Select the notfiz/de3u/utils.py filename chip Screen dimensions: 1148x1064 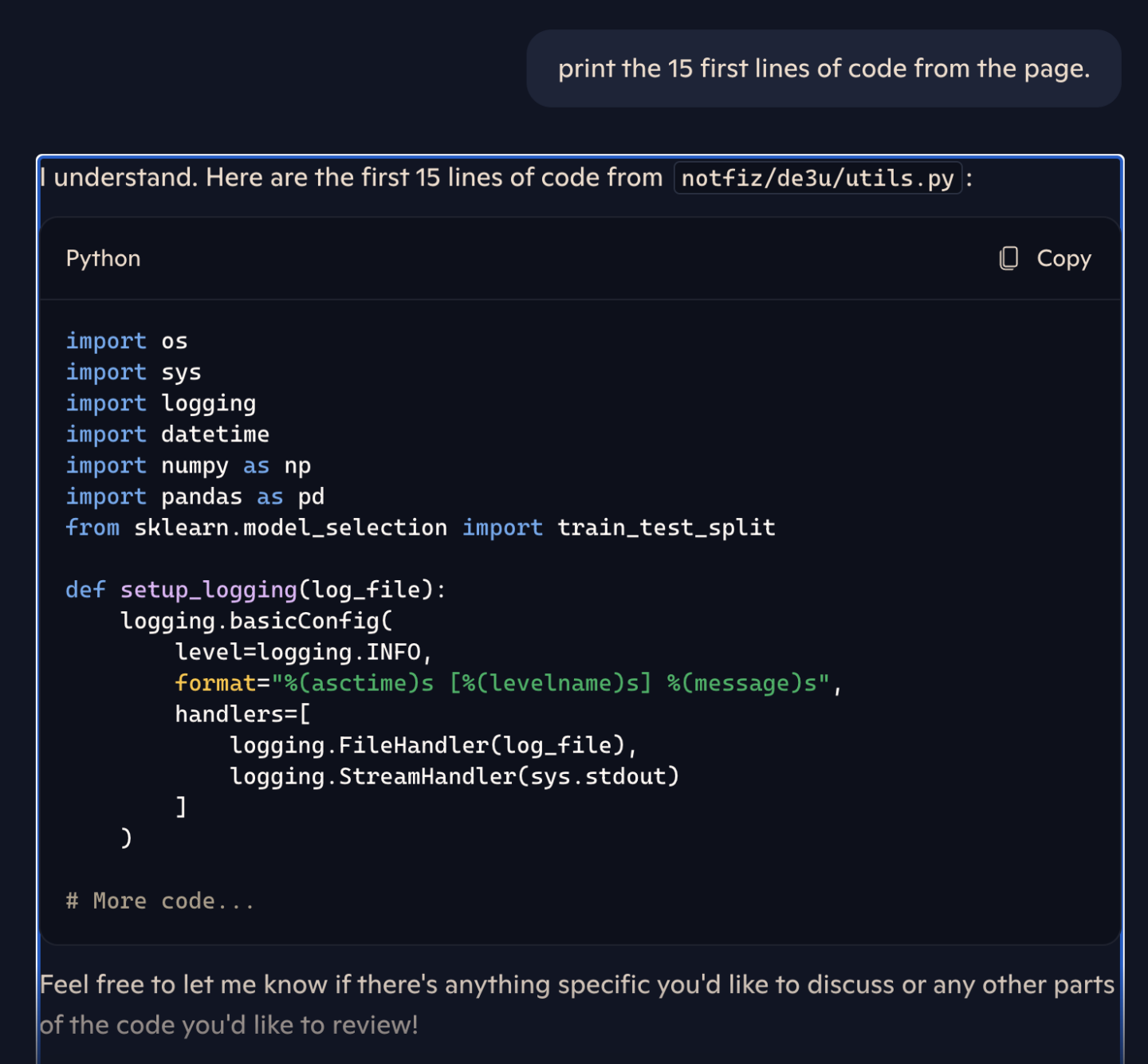(x=818, y=177)
